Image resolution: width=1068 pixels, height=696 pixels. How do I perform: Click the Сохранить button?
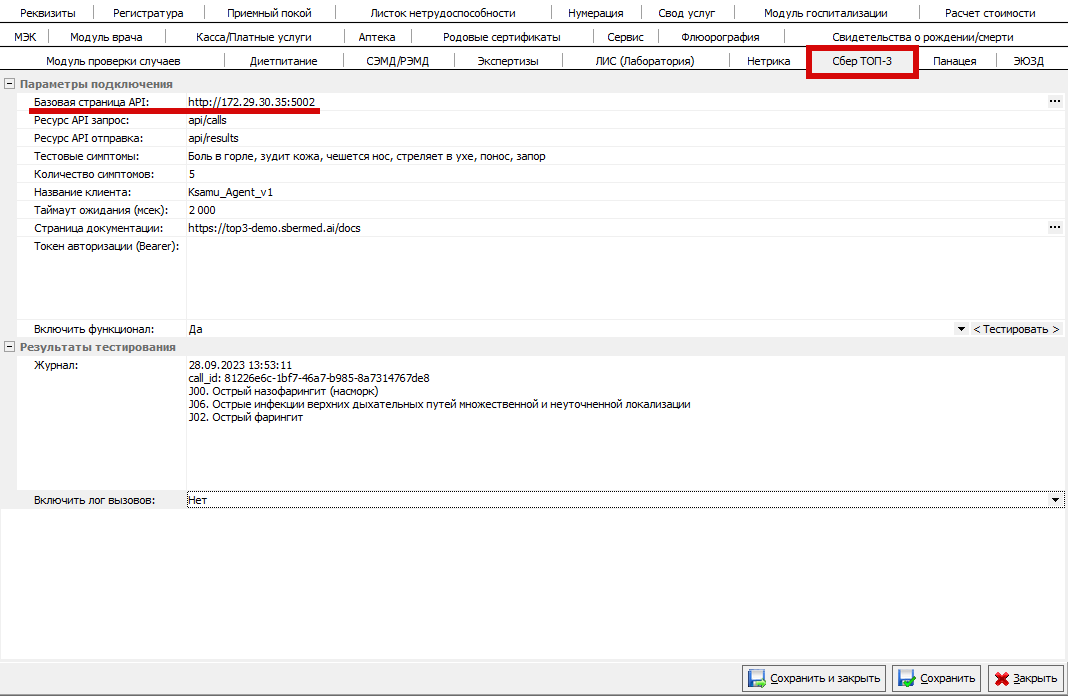[937, 679]
